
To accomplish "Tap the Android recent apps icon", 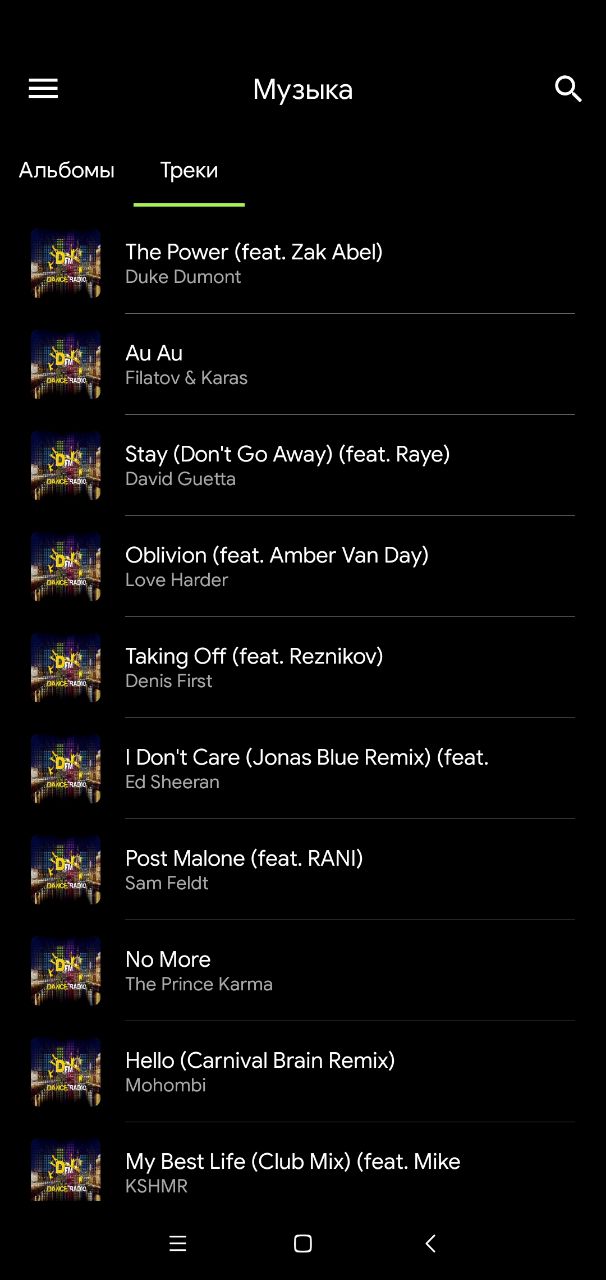I will [x=178, y=1243].
